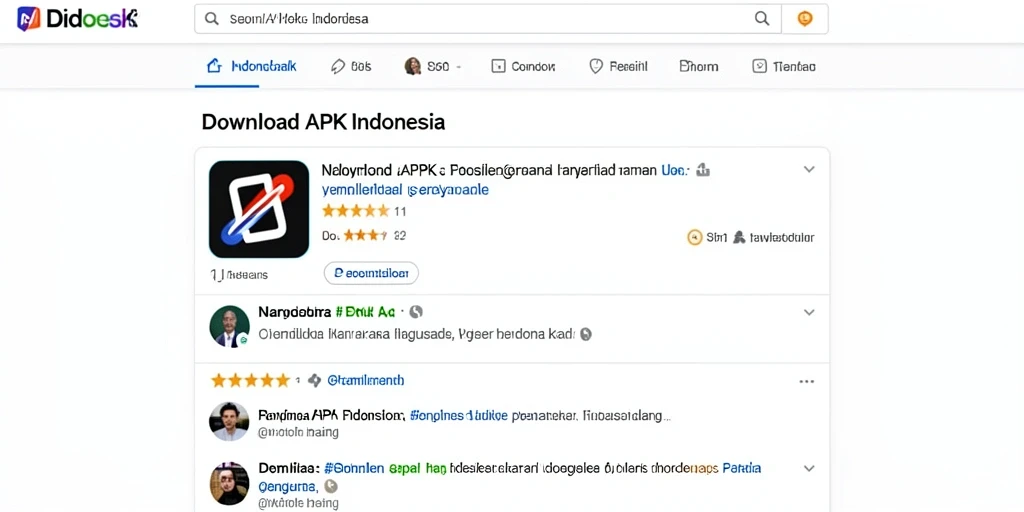Click the search submit magnifier icon
Image resolution: width=1024 pixels, height=512 pixels.
pyautogui.click(x=761, y=19)
